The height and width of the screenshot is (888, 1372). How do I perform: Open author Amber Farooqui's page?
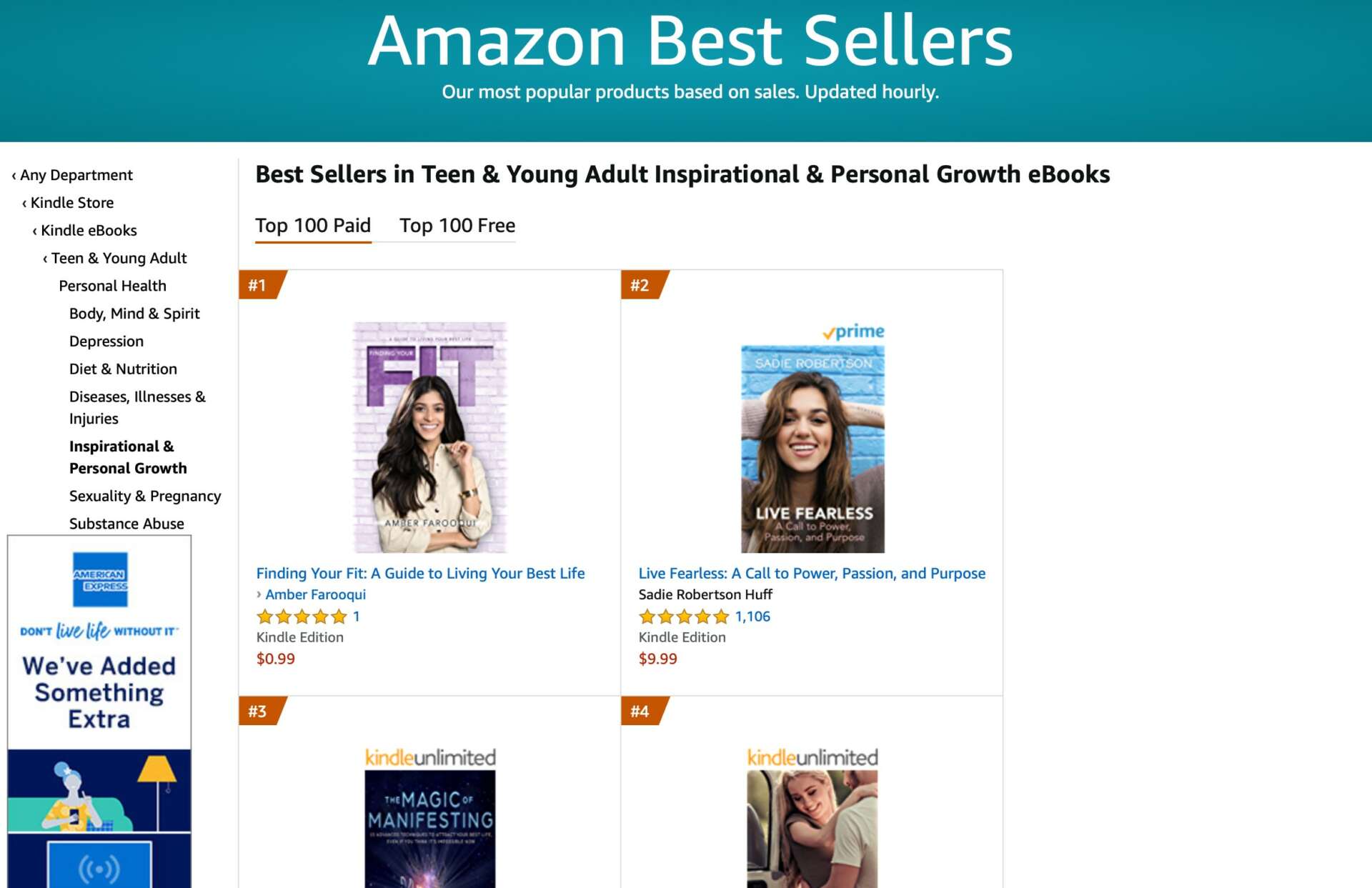pos(315,594)
